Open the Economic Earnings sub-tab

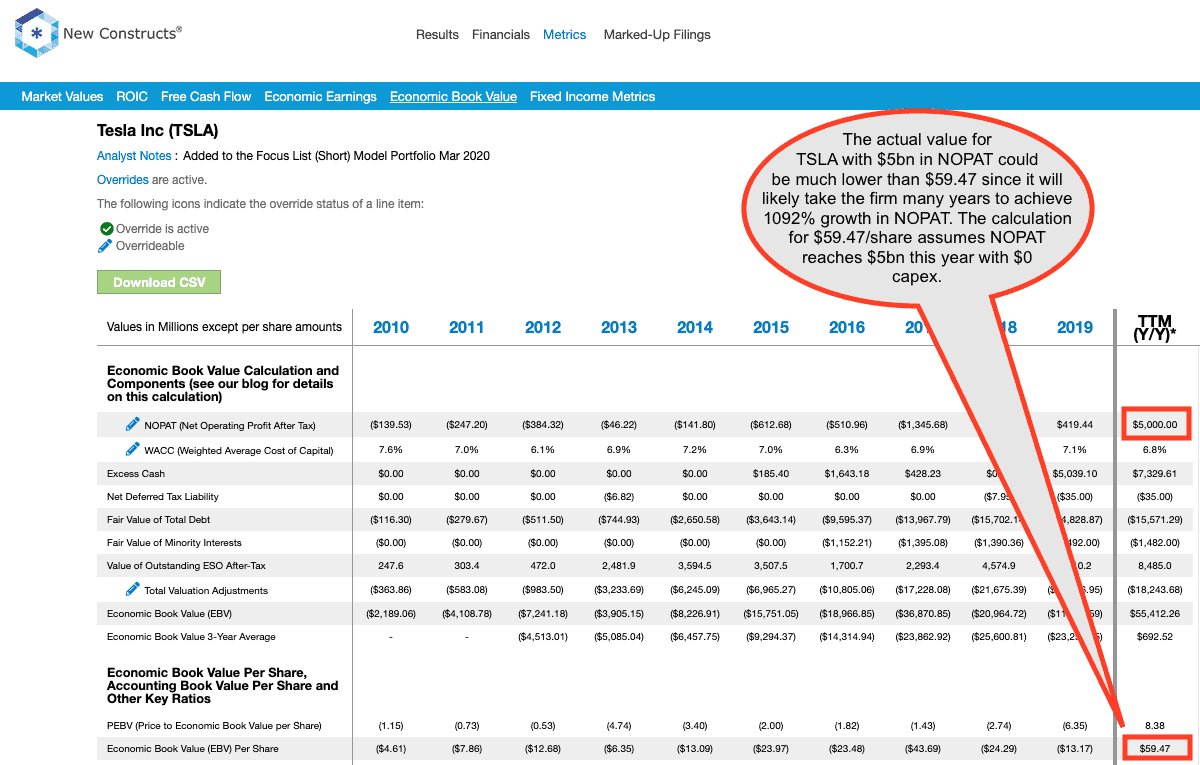coord(321,97)
